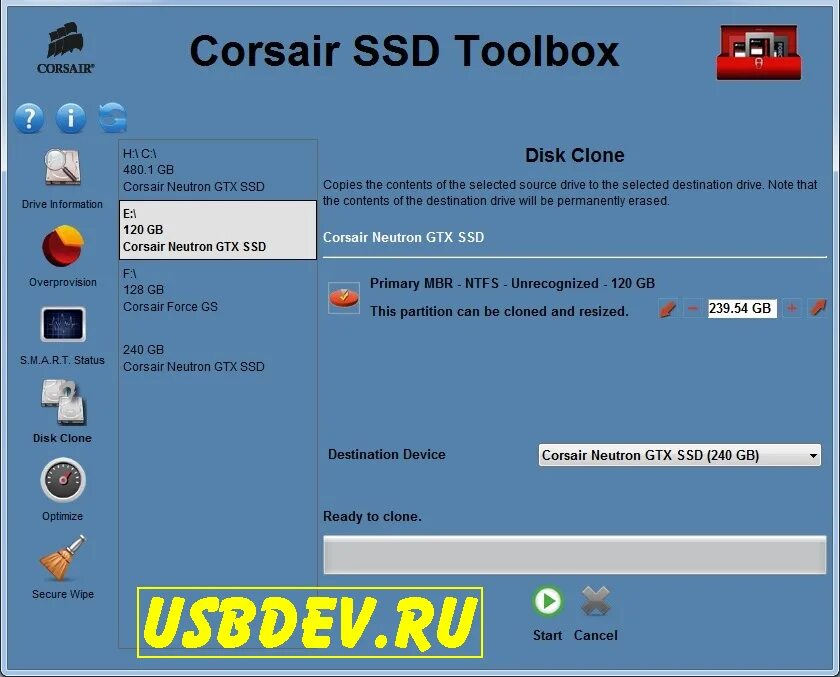View S.M.A.R.T. Status
Image resolution: width=840 pixels, height=677 pixels.
tap(62, 336)
